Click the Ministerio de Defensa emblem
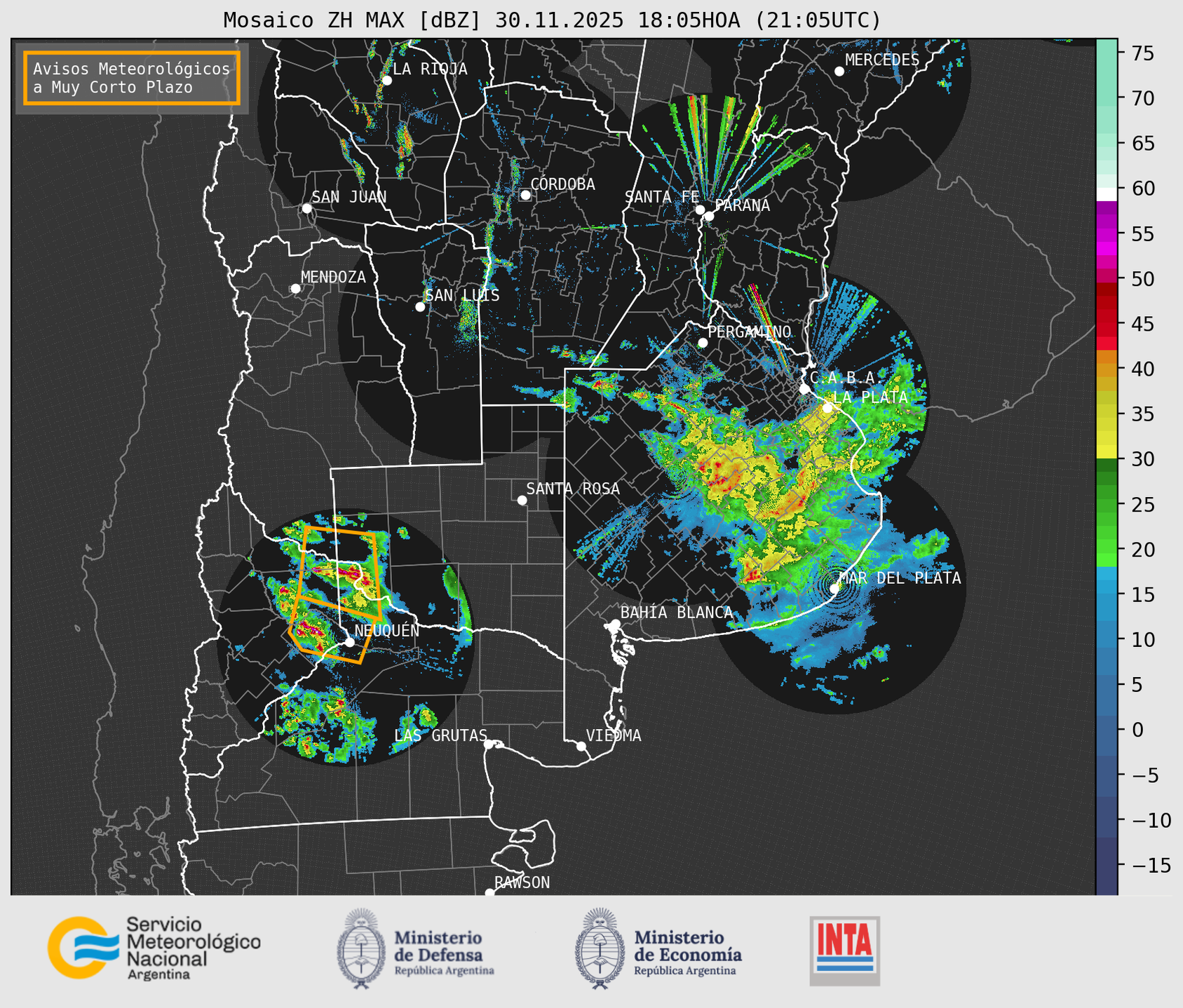1183x1008 pixels. [x=360, y=948]
